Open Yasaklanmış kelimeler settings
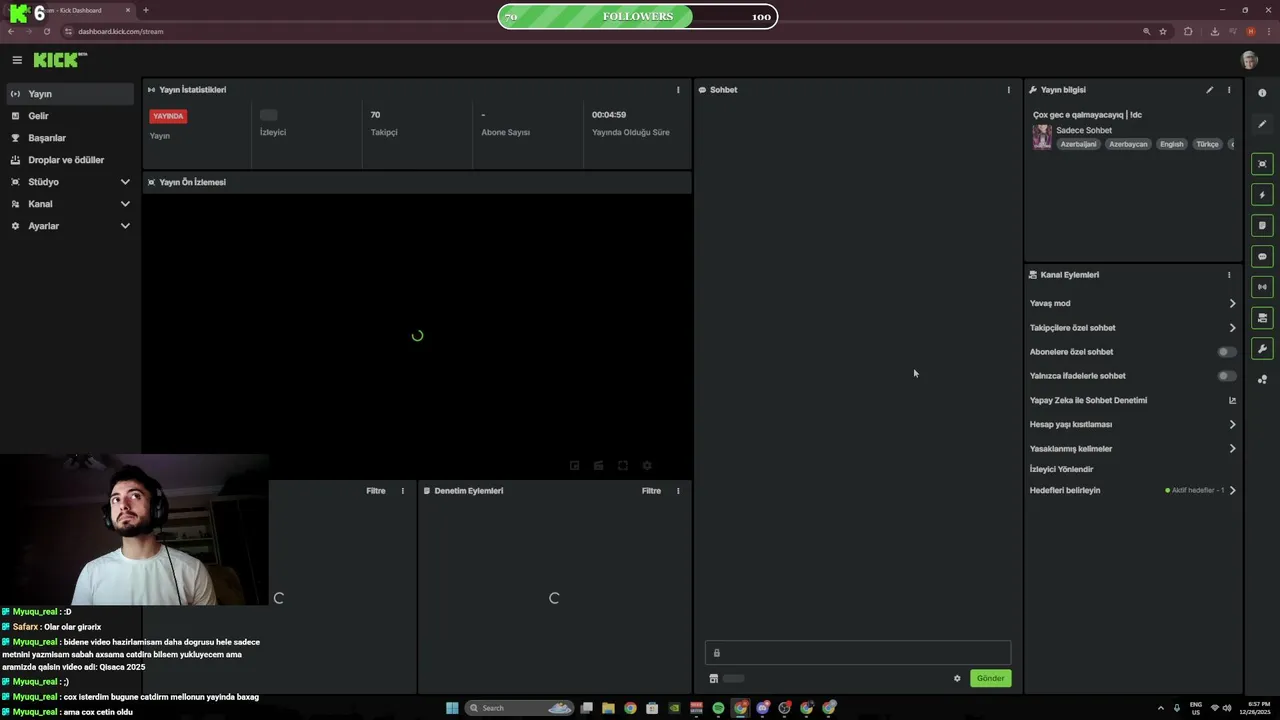 pos(1133,449)
